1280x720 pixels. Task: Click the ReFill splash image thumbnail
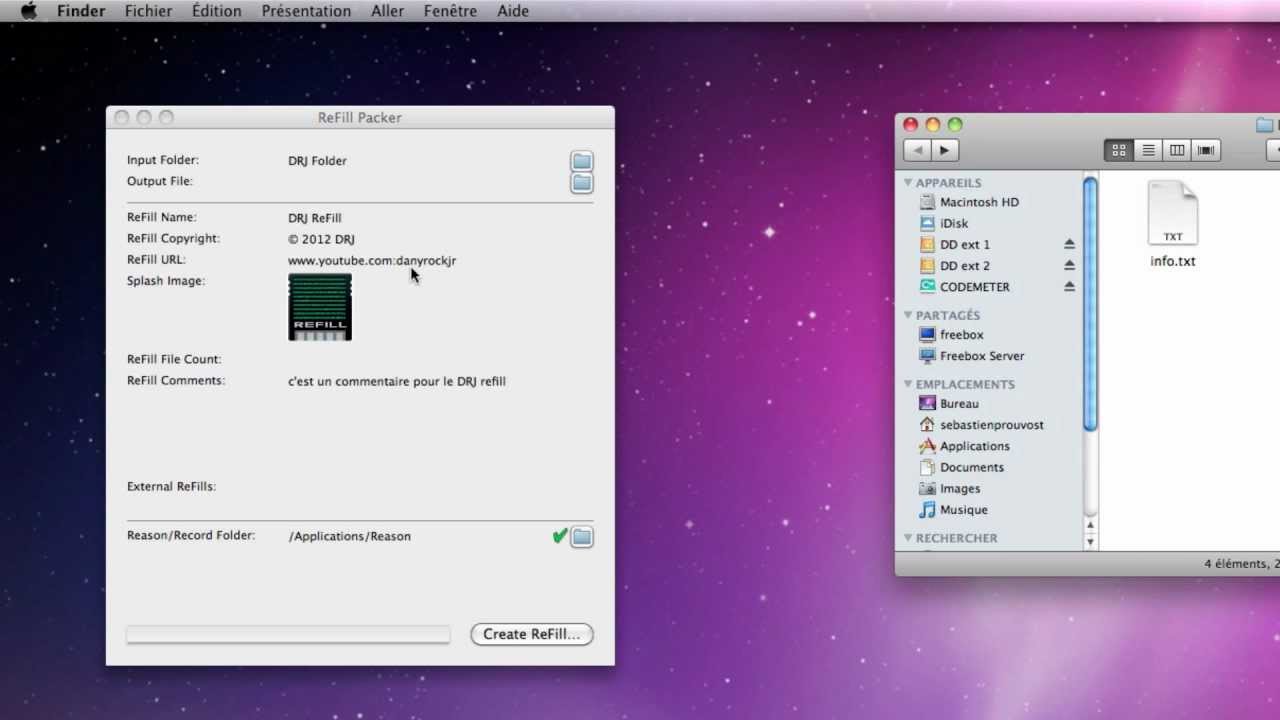pyautogui.click(x=320, y=307)
